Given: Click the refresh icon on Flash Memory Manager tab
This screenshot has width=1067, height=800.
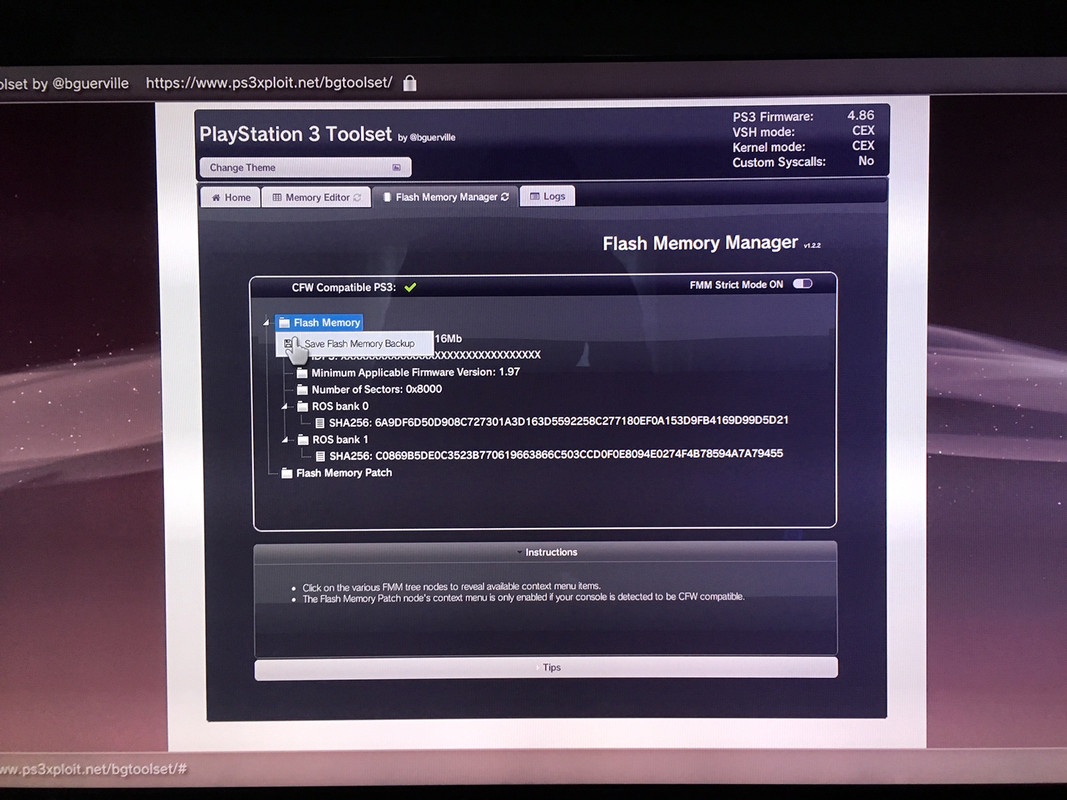Looking at the screenshot, I should click(505, 197).
